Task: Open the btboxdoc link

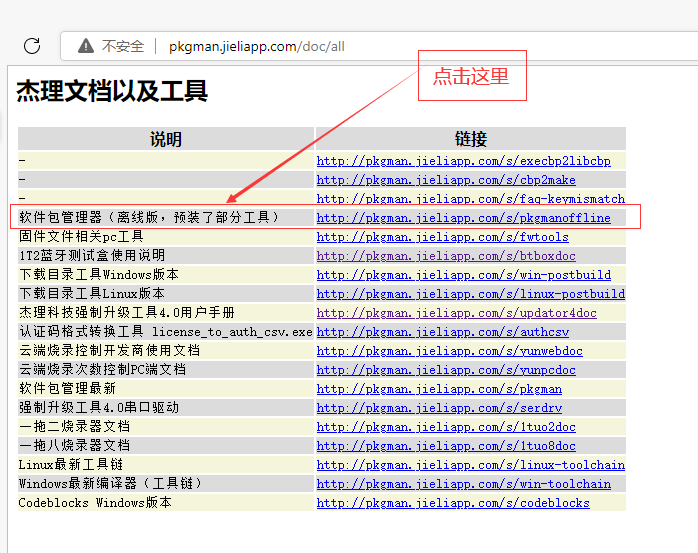Action: [x=446, y=256]
